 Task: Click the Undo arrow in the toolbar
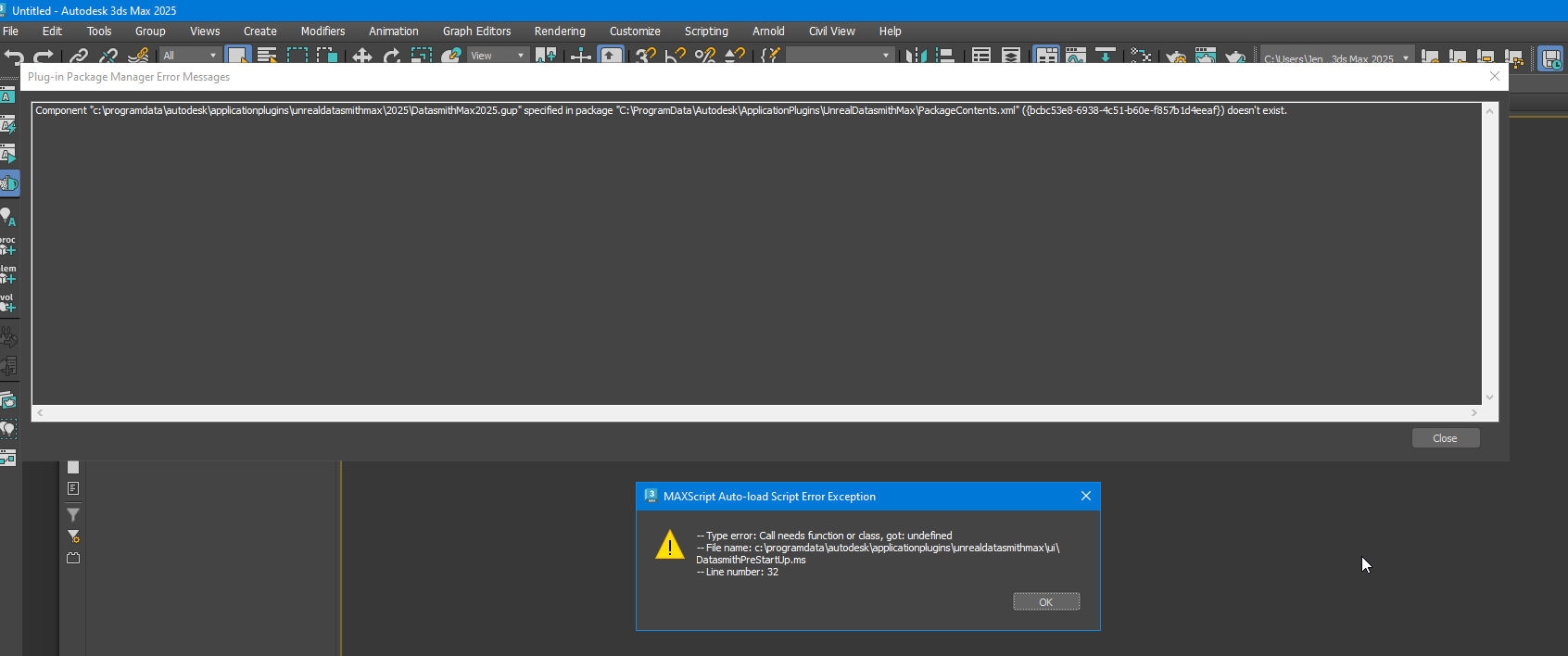coord(14,57)
